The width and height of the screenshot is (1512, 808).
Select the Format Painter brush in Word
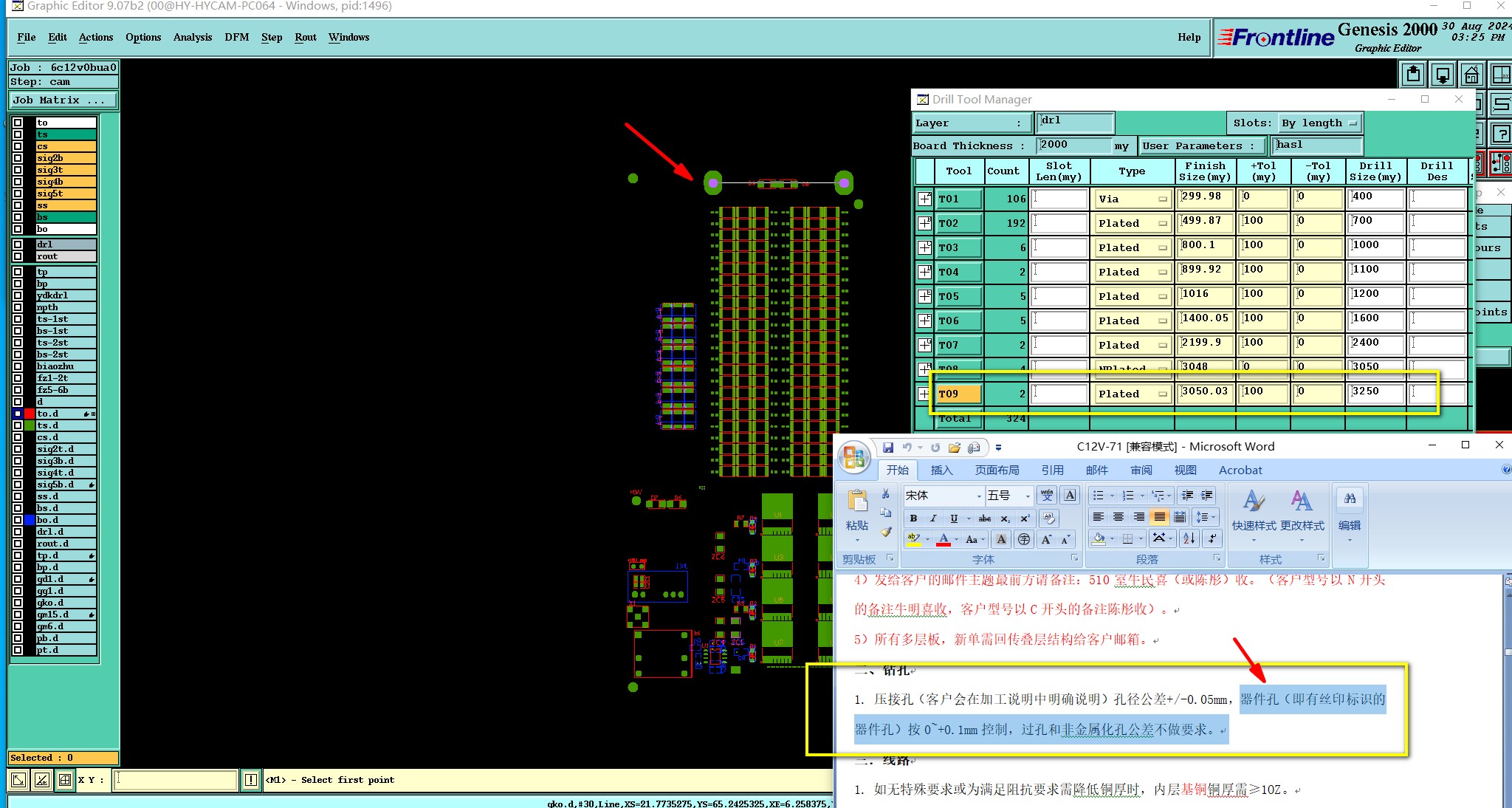pyautogui.click(x=886, y=532)
